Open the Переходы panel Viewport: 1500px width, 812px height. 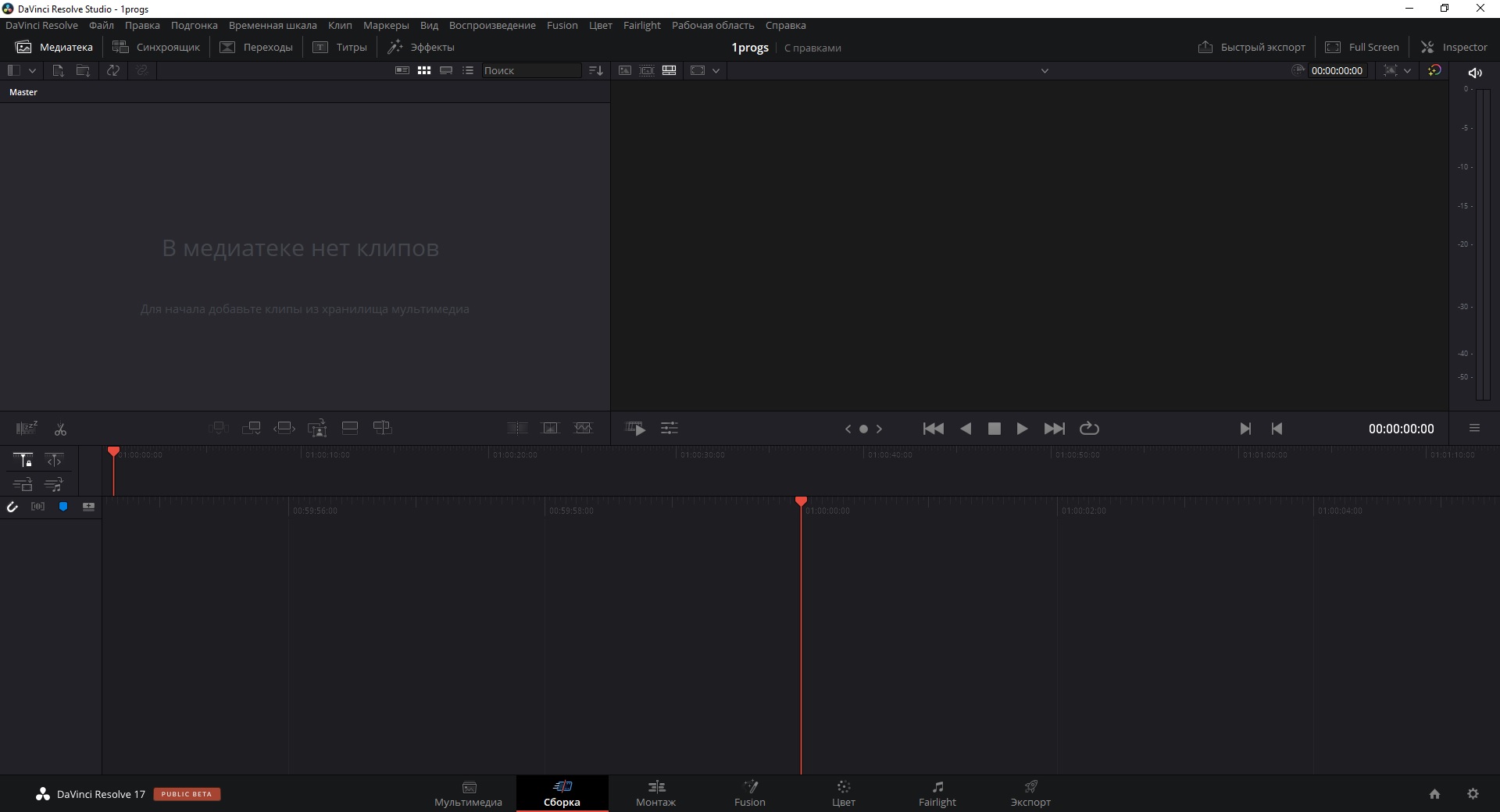tap(256, 47)
